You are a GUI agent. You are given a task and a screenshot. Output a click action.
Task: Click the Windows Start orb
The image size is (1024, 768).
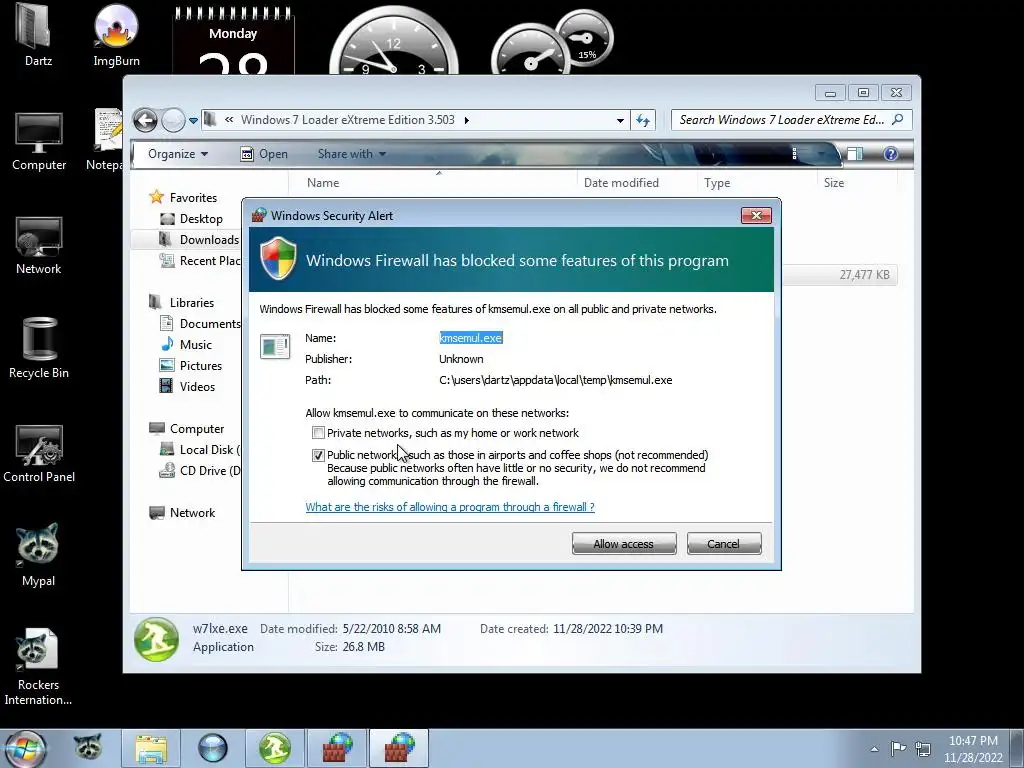click(x=25, y=748)
